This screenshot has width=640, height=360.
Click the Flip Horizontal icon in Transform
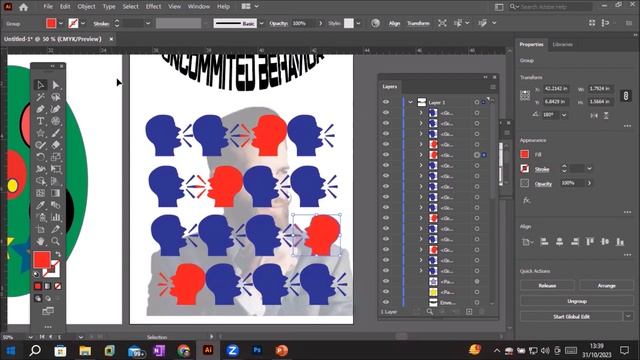point(594,116)
